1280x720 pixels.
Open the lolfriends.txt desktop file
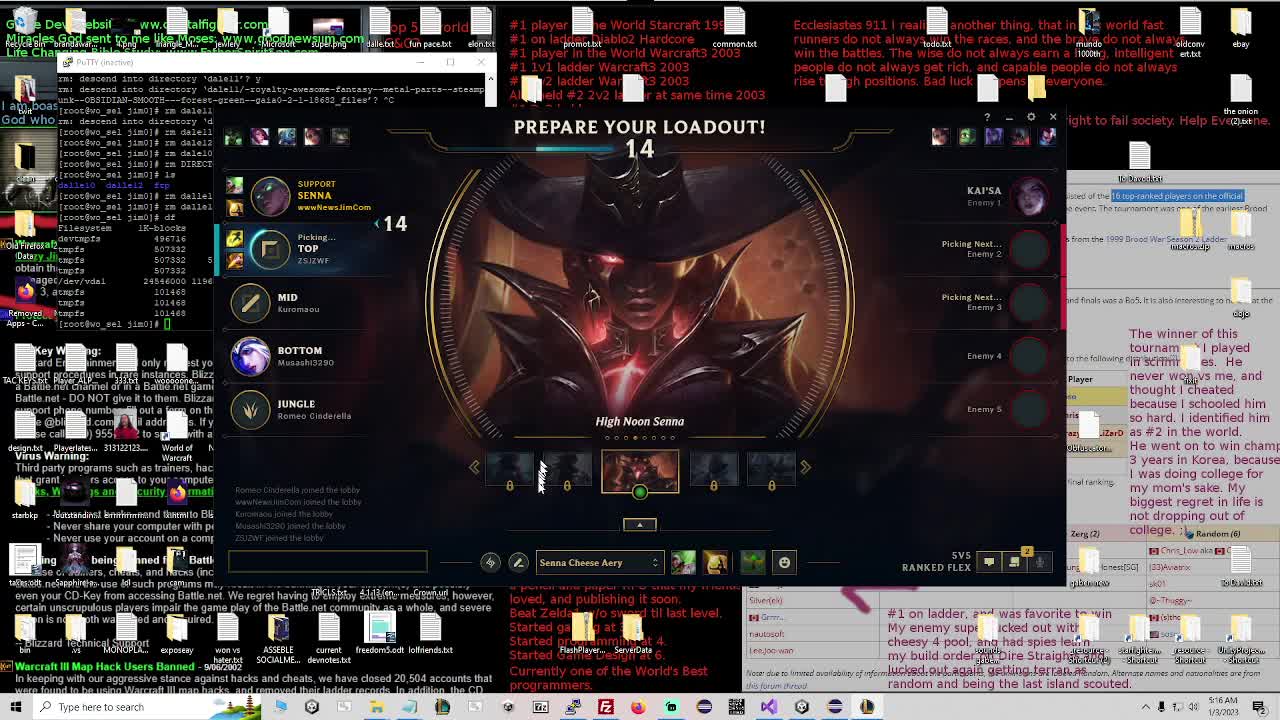click(430, 633)
